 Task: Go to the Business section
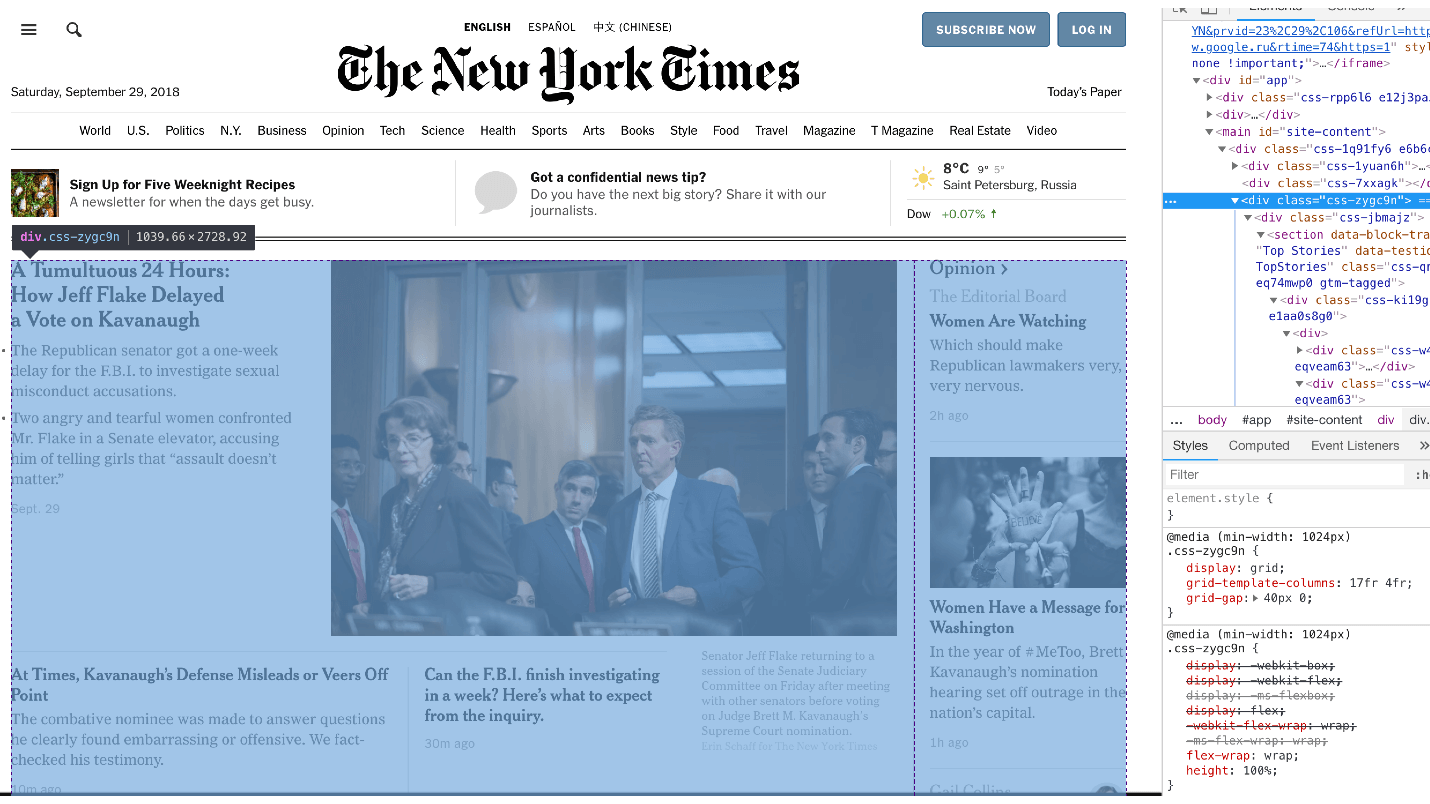pyautogui.click(x=282, y=131)
